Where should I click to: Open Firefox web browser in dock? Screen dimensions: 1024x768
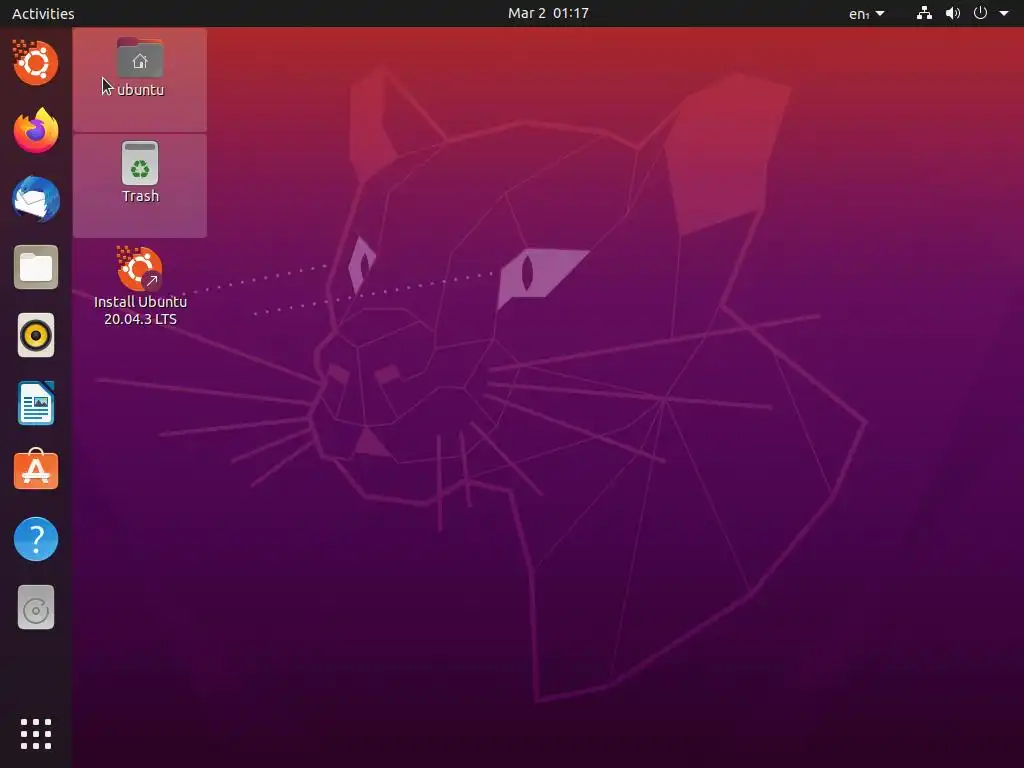(x=36, y=131)
